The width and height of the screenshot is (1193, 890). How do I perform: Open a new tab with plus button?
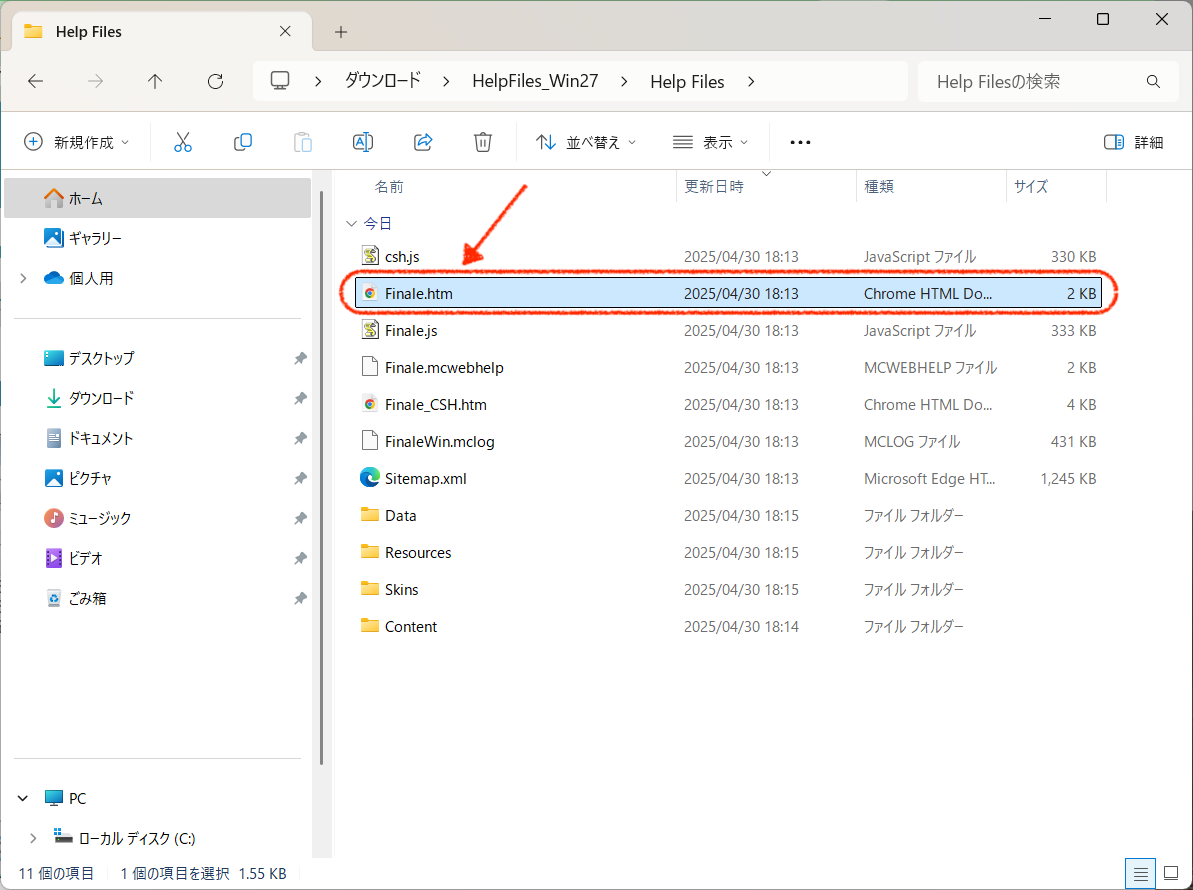tap(341, 32)
